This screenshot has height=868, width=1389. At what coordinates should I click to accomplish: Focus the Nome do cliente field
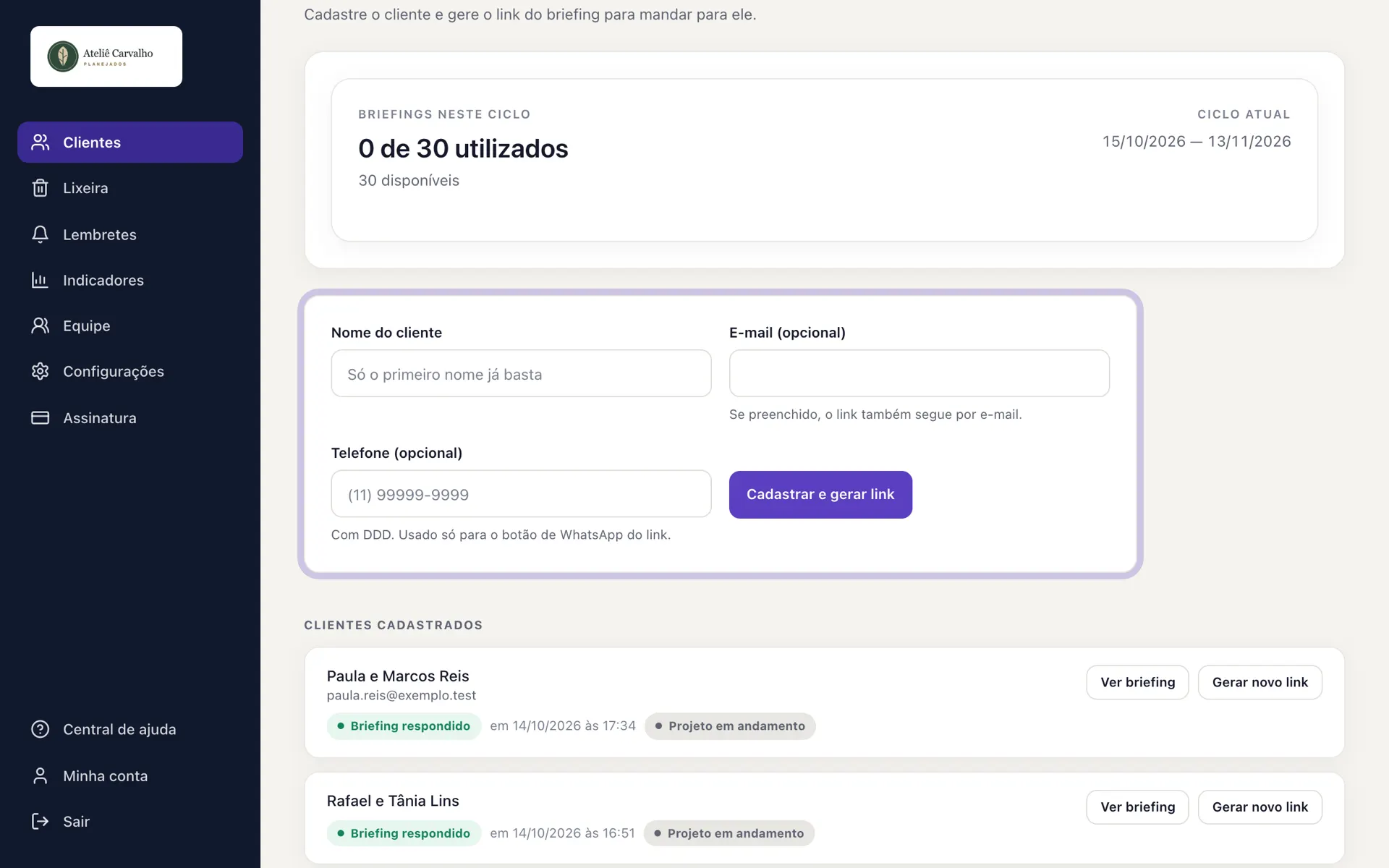click(x=521, y=373)
